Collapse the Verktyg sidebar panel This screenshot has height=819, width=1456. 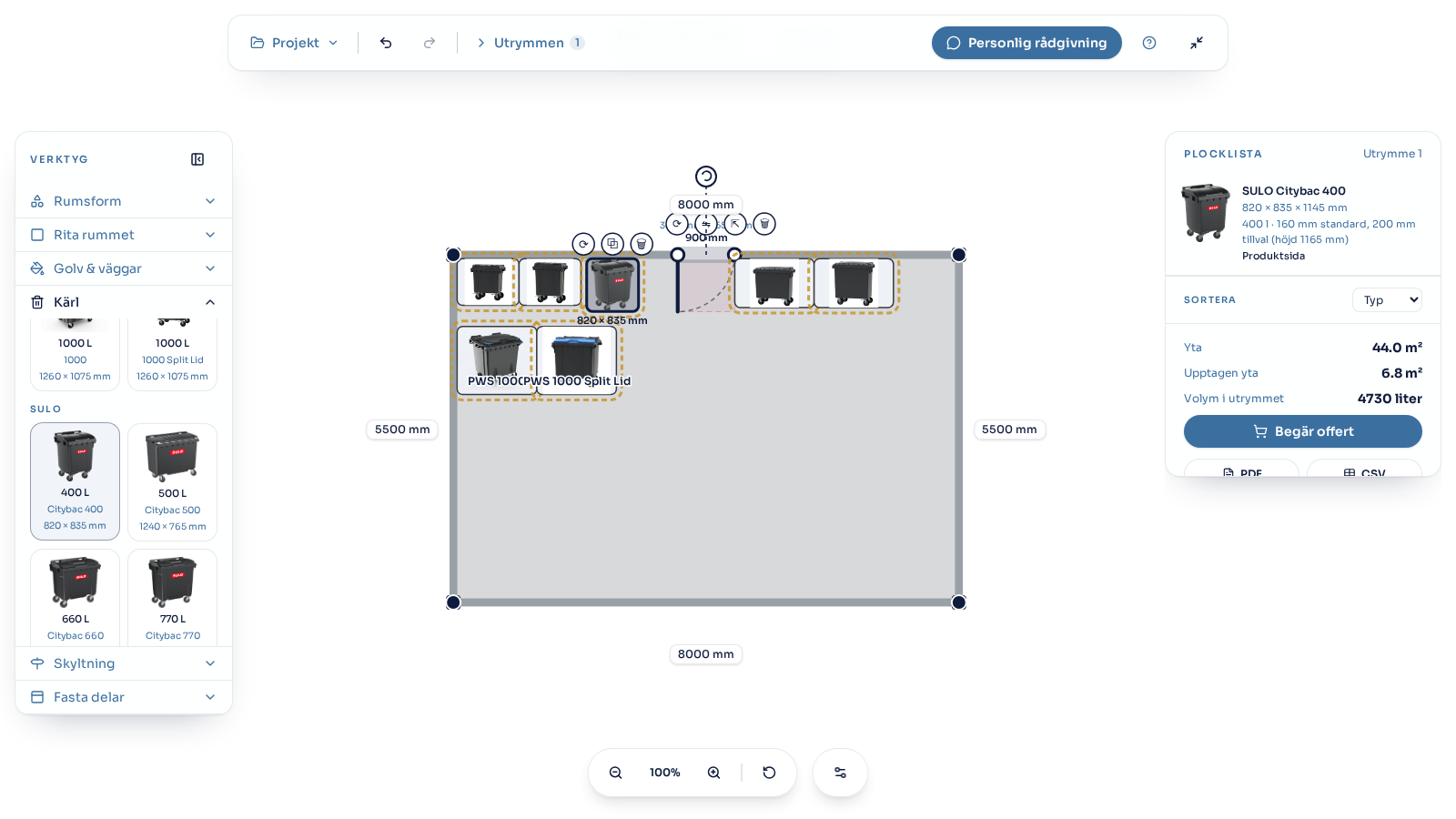[x=197, y=159]
